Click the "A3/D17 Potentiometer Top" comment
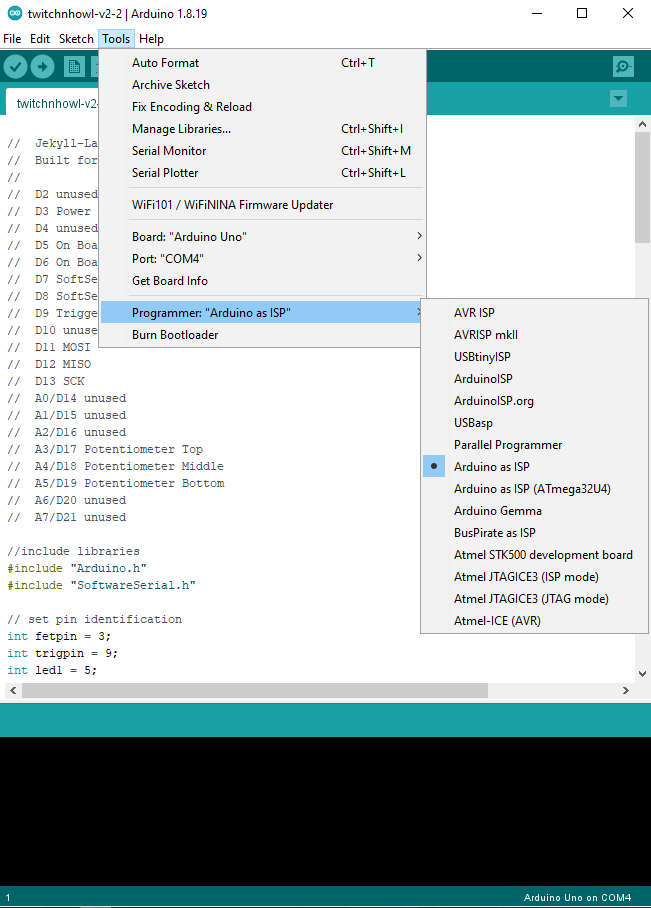Image resolution: width=651 pixels, height=908 pixels. tap(105, 449)
